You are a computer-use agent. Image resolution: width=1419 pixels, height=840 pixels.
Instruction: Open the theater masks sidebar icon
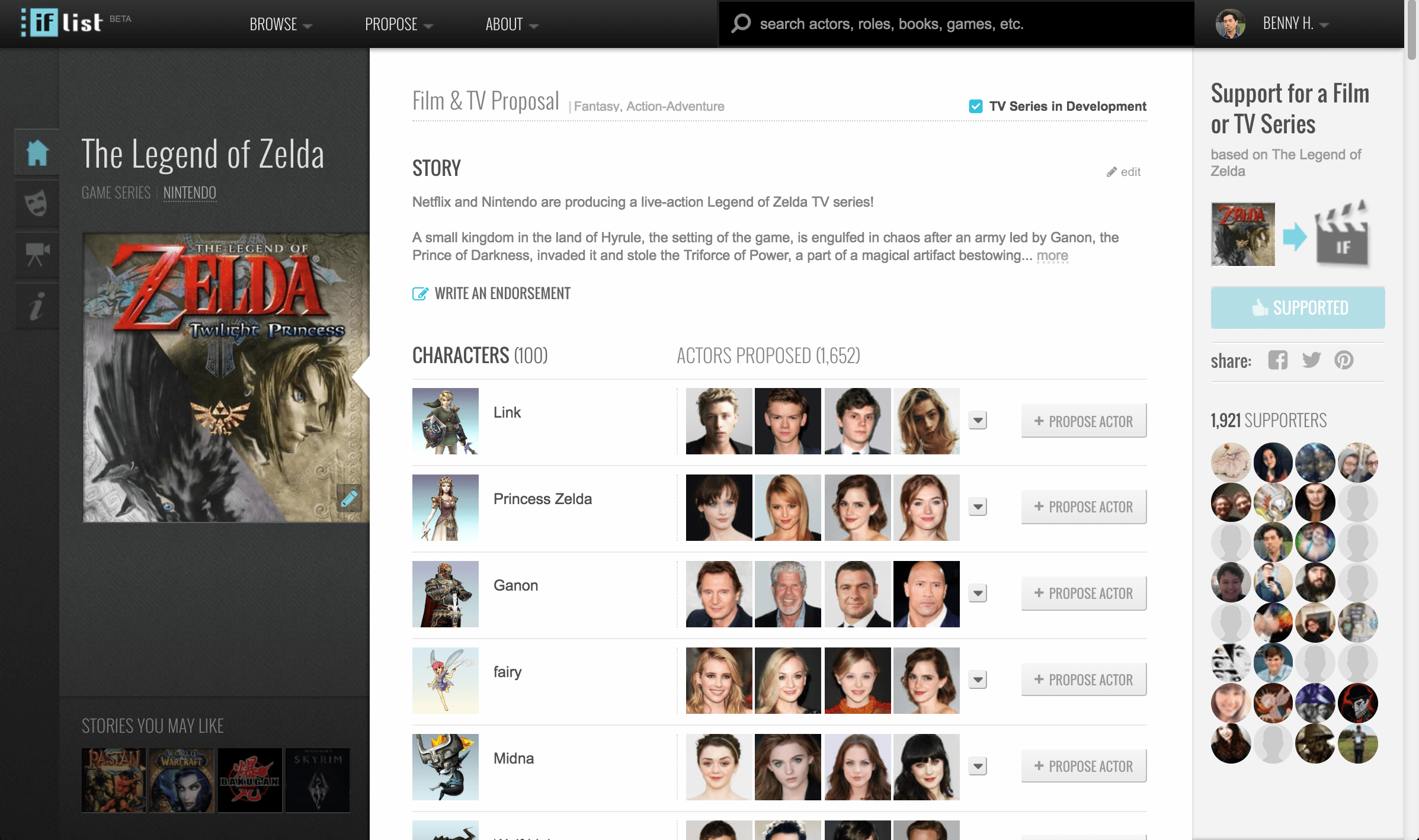37,203
